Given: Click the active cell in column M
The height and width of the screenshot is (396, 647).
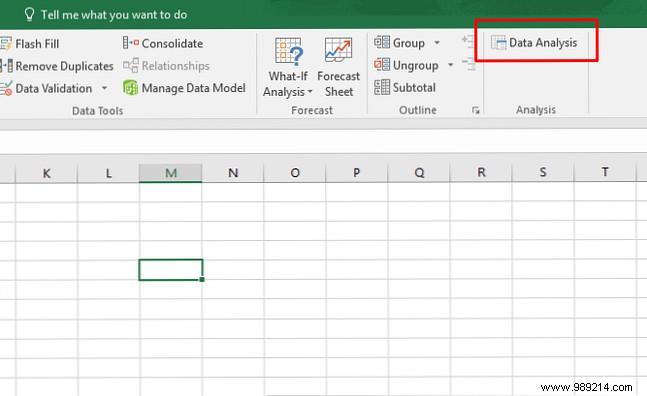Looking at the screenshot, I should pyautogui.click(x=170, y=270).
